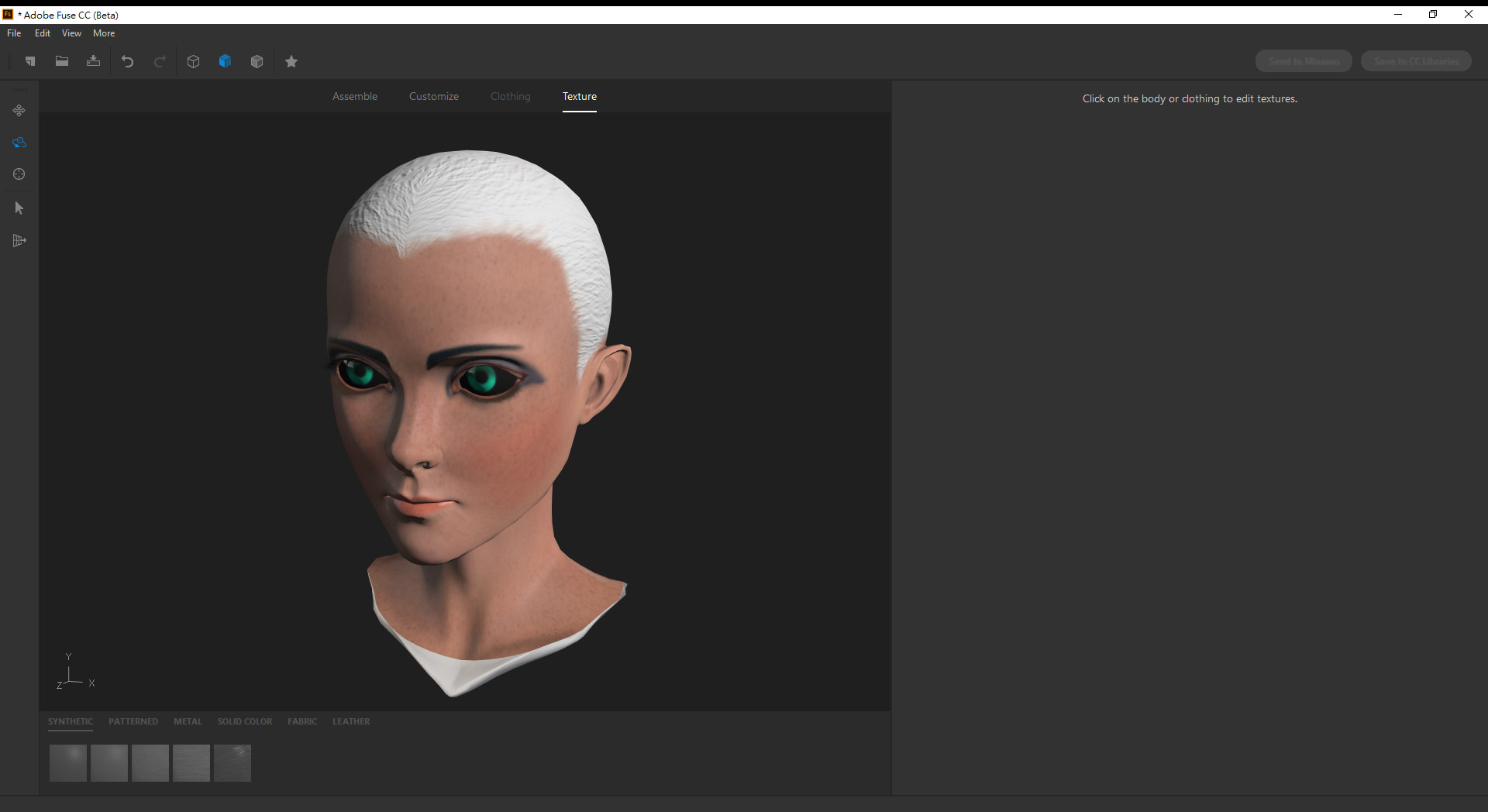Screen dimensions: 1488x812
Task: Select the Pan move tool in sidebar
Action: (19, 111)
